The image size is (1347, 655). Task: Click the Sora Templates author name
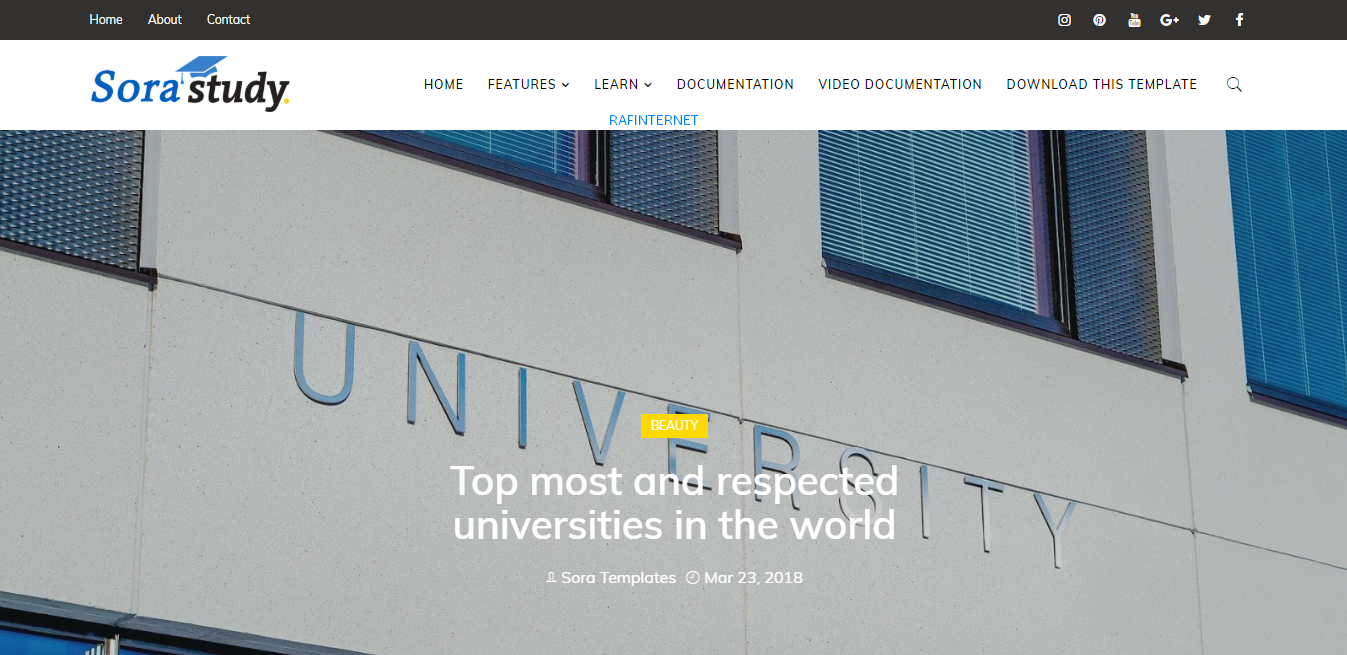[x=618, y=578]
